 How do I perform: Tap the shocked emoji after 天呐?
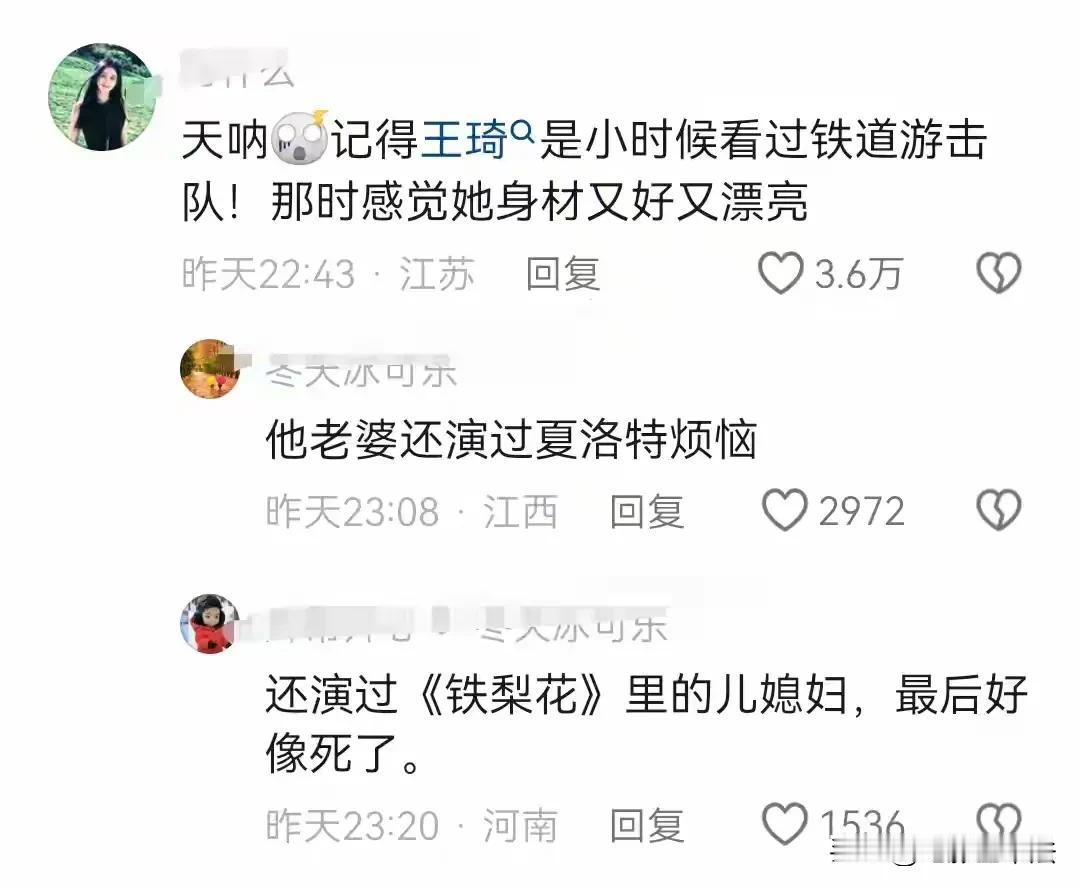(300, 138)
